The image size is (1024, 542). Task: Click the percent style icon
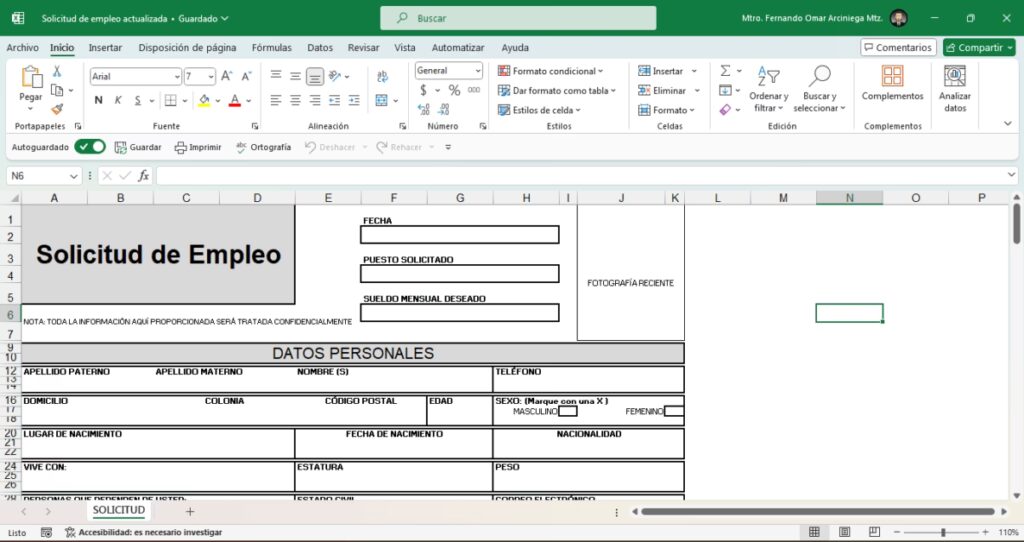point(454,90)
